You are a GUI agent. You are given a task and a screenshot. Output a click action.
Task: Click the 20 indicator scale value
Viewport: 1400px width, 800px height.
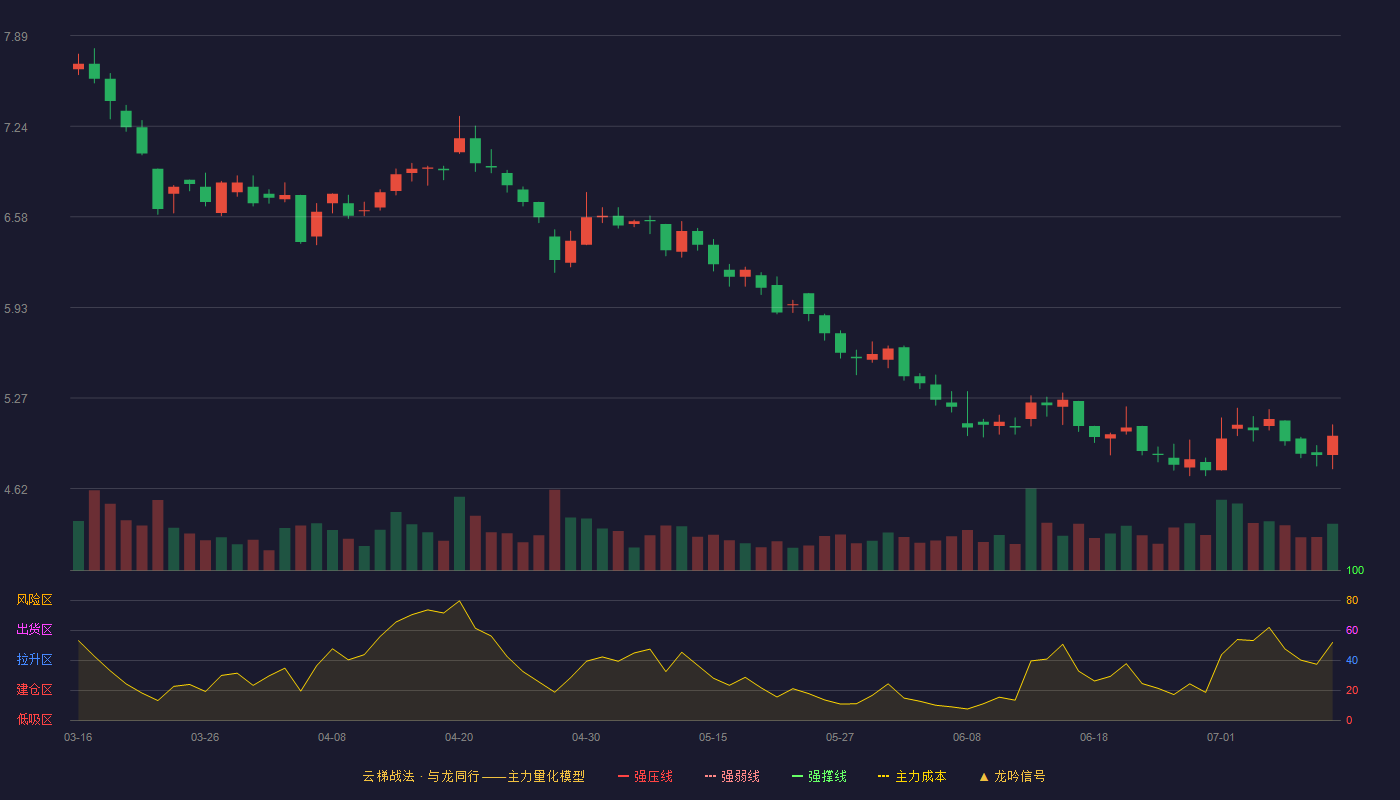(1352, 690)
